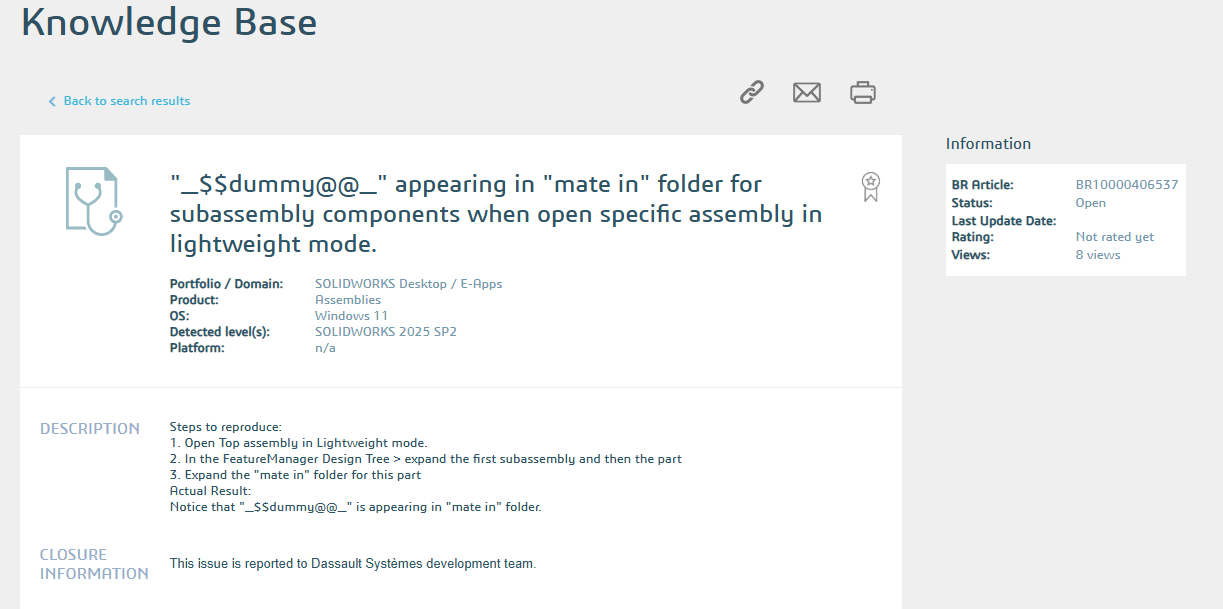Click the back chevron arrow icon
Screen dimensions: 1223x609
click(x=52, y=102)
